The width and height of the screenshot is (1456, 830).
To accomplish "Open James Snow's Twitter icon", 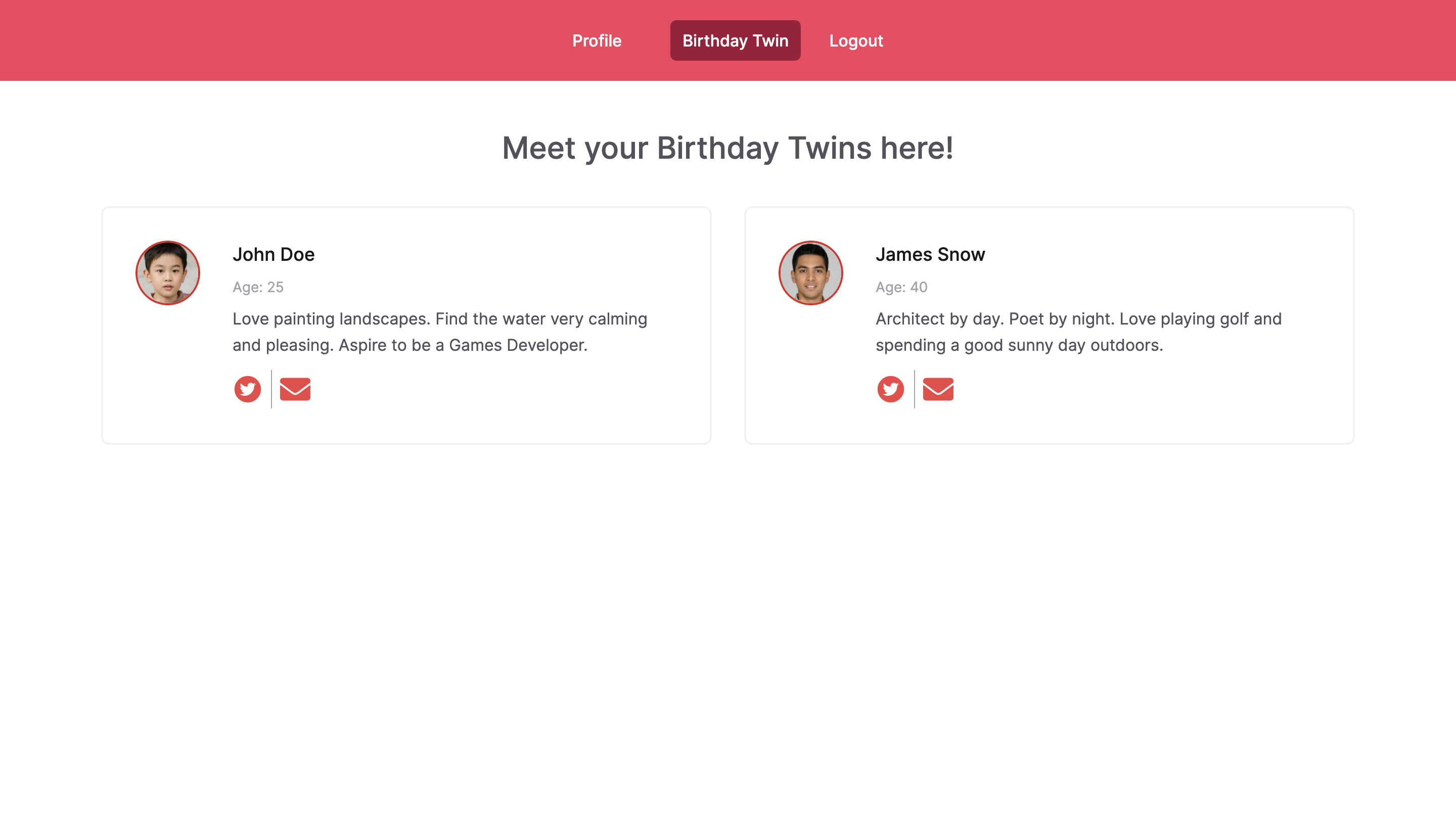I will click(890, 389).
